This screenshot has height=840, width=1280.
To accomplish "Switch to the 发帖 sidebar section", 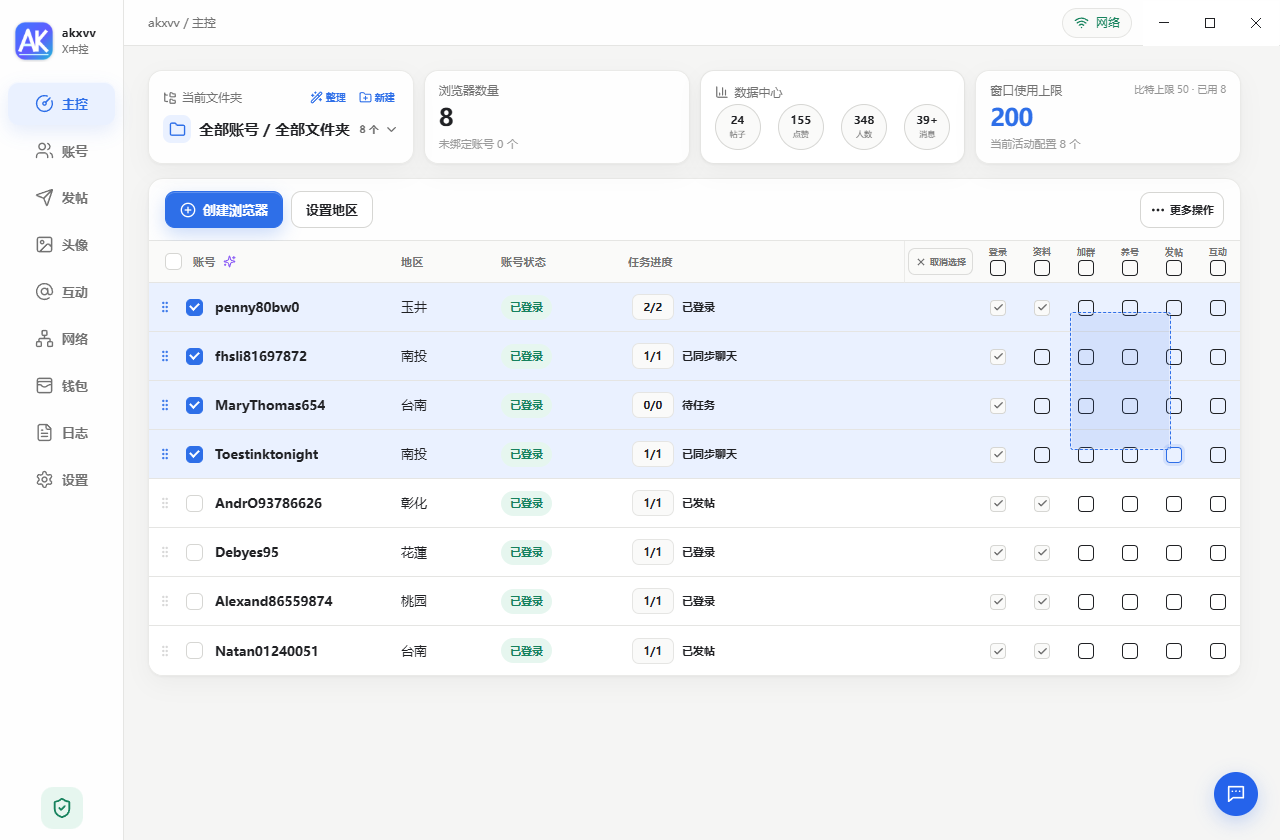I will (62, 198).
